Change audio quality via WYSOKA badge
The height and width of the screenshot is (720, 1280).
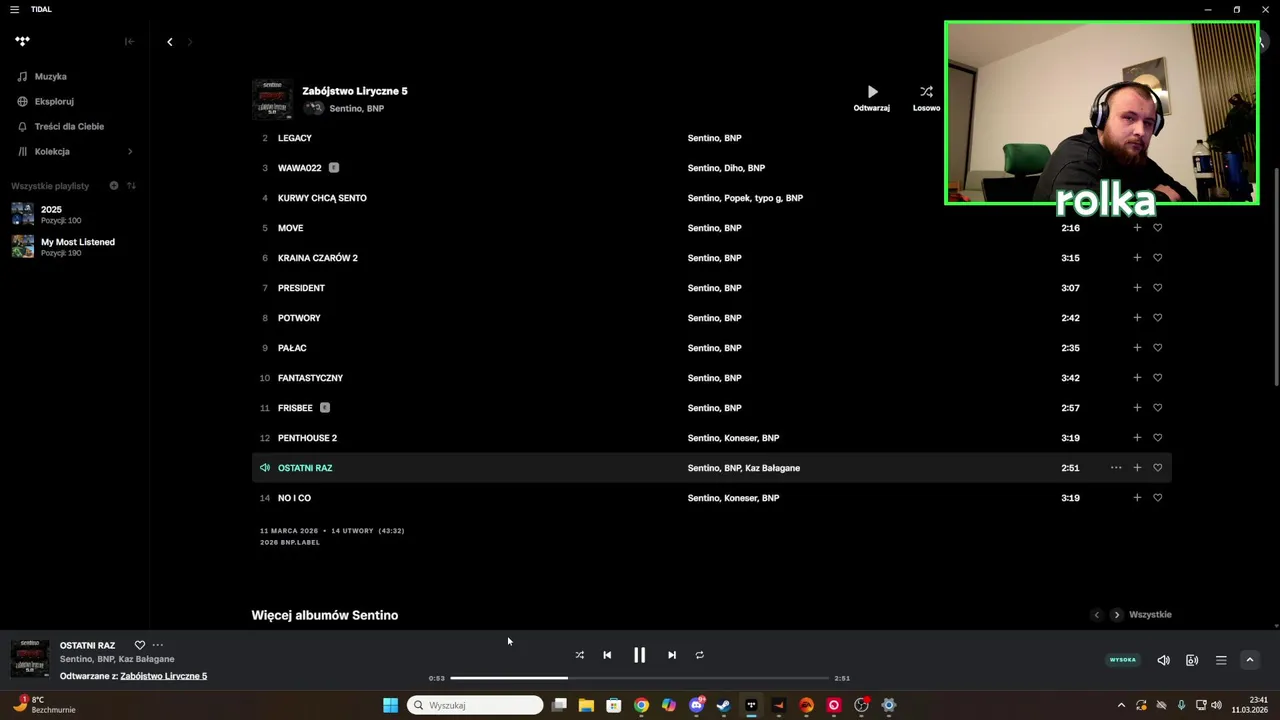(x=1123, y=660)
